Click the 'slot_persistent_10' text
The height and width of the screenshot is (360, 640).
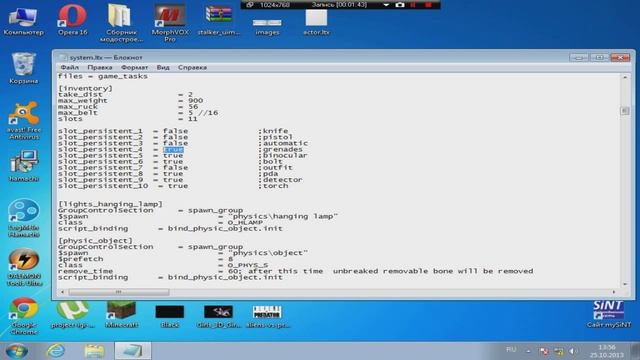(x=103, y=186)
